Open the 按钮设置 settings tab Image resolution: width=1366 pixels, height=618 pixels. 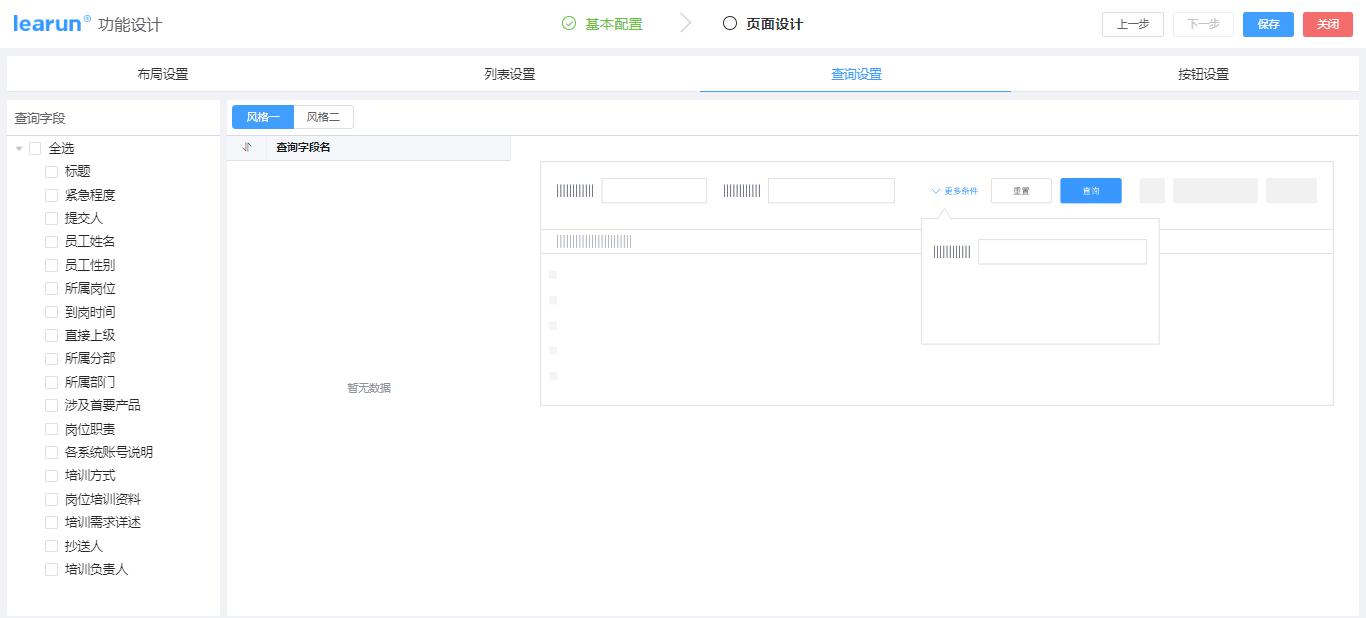[1202, 72]
